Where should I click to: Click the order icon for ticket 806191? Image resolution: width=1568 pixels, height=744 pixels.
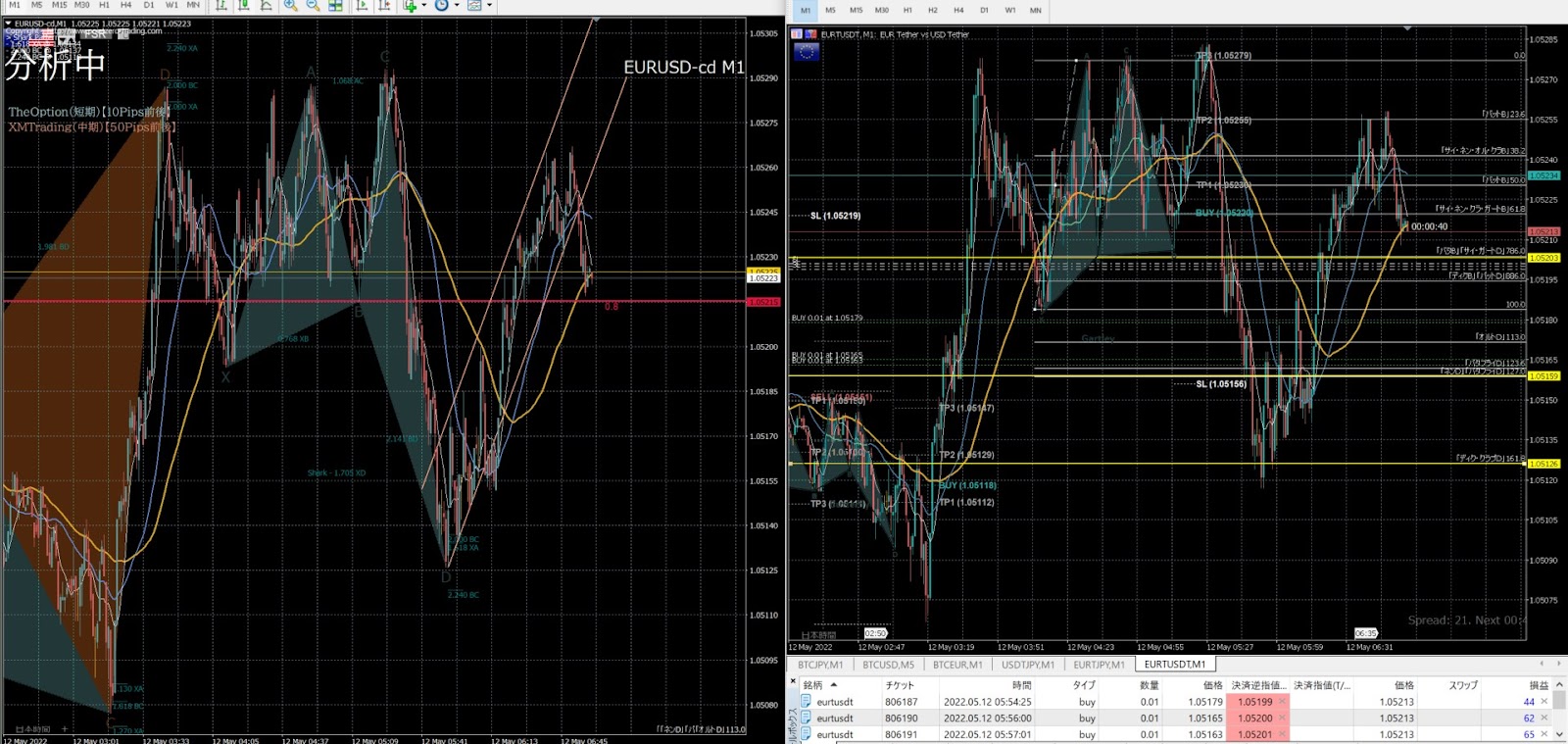[806, 734]
